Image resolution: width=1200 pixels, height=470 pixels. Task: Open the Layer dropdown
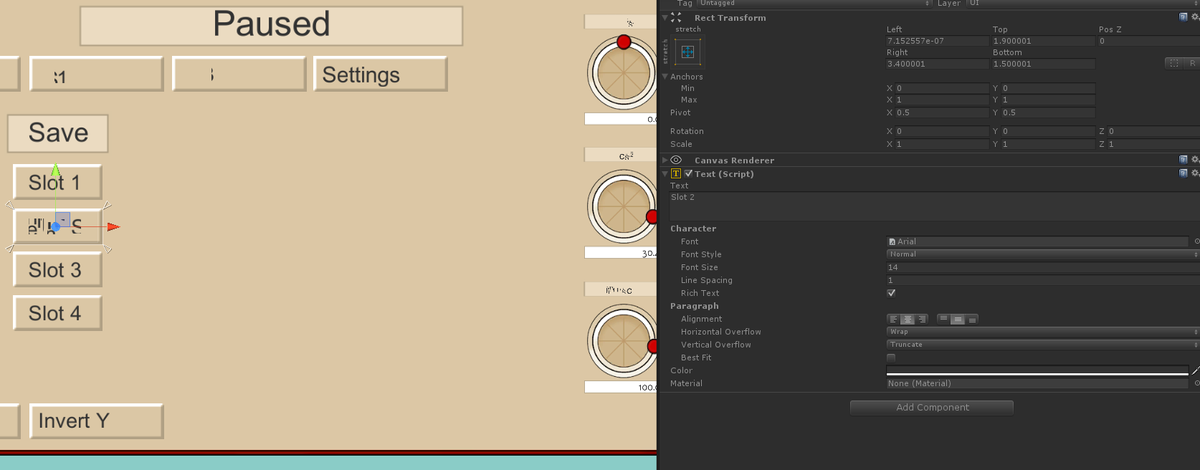[1082, 4]
